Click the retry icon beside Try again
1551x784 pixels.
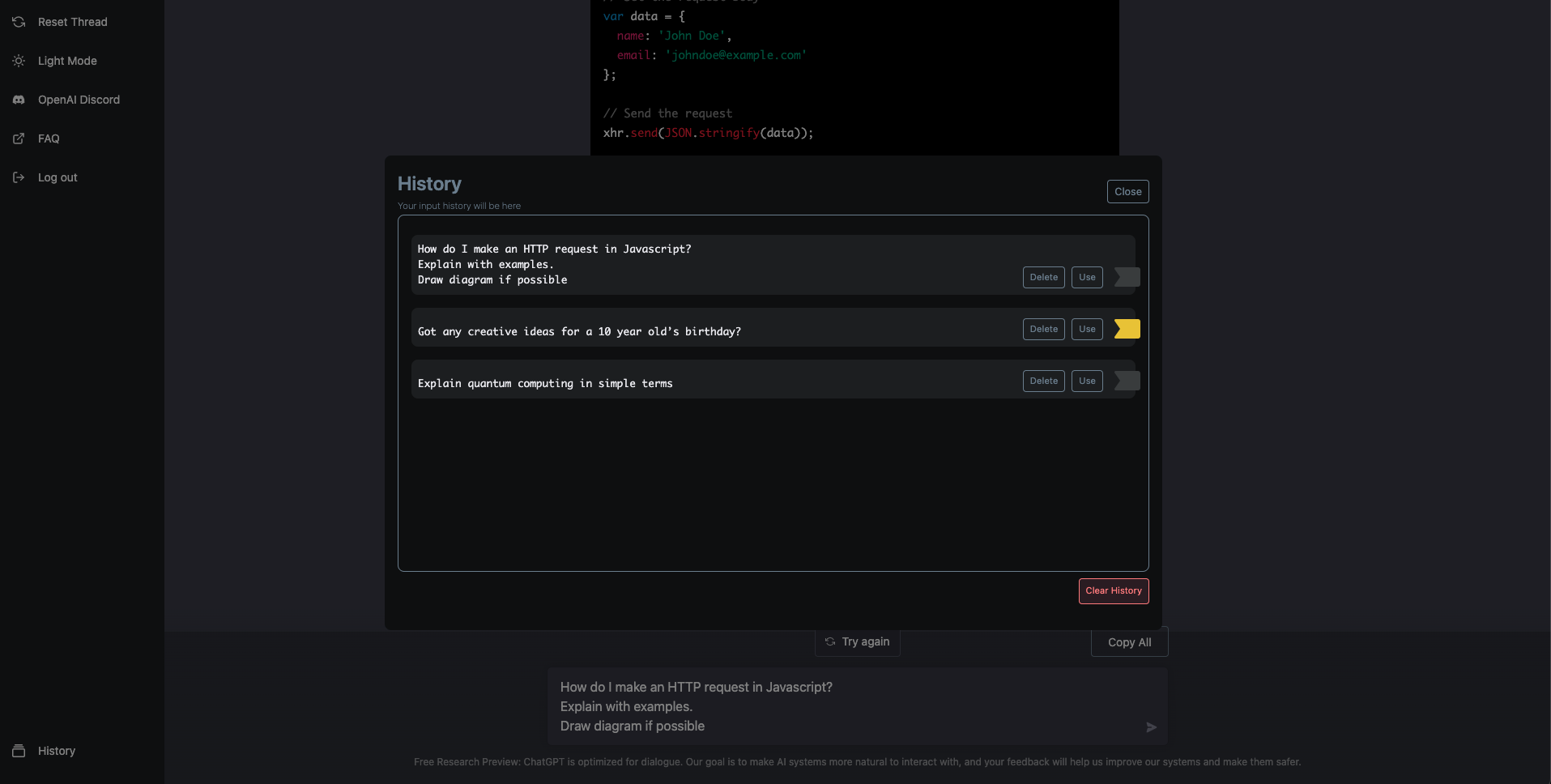pos(830,641)
